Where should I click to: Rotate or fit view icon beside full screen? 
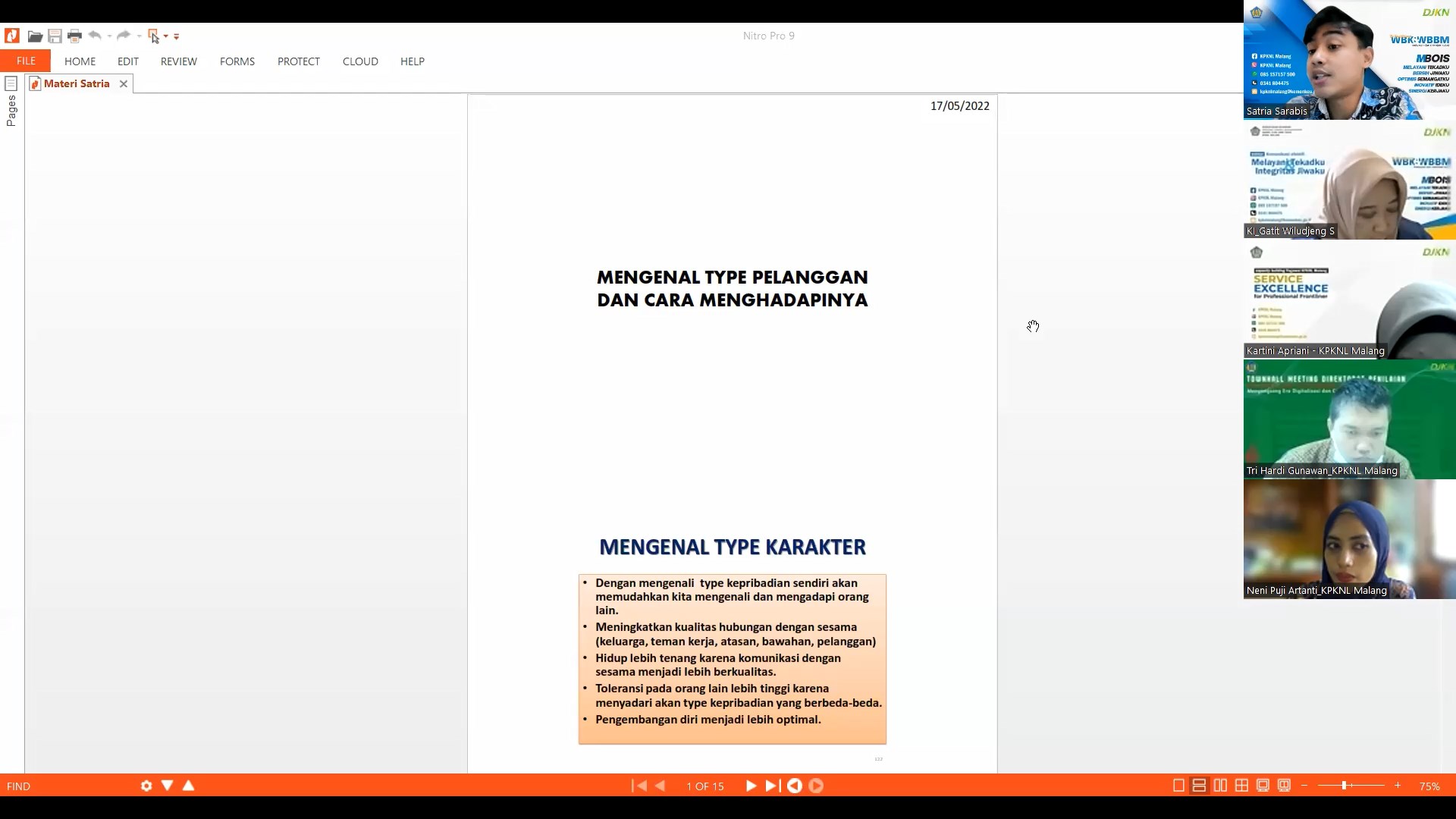(x=1284, y=786)
